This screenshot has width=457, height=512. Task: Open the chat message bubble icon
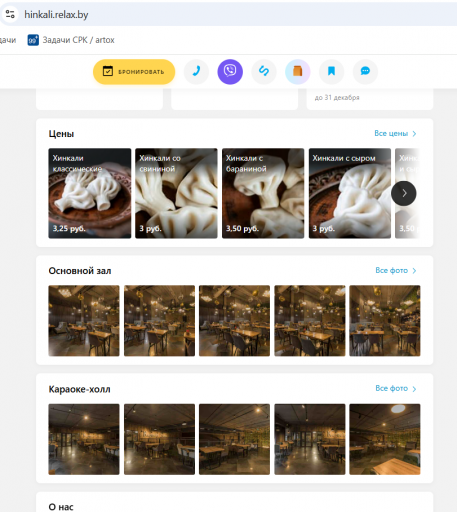click(365, 71)
